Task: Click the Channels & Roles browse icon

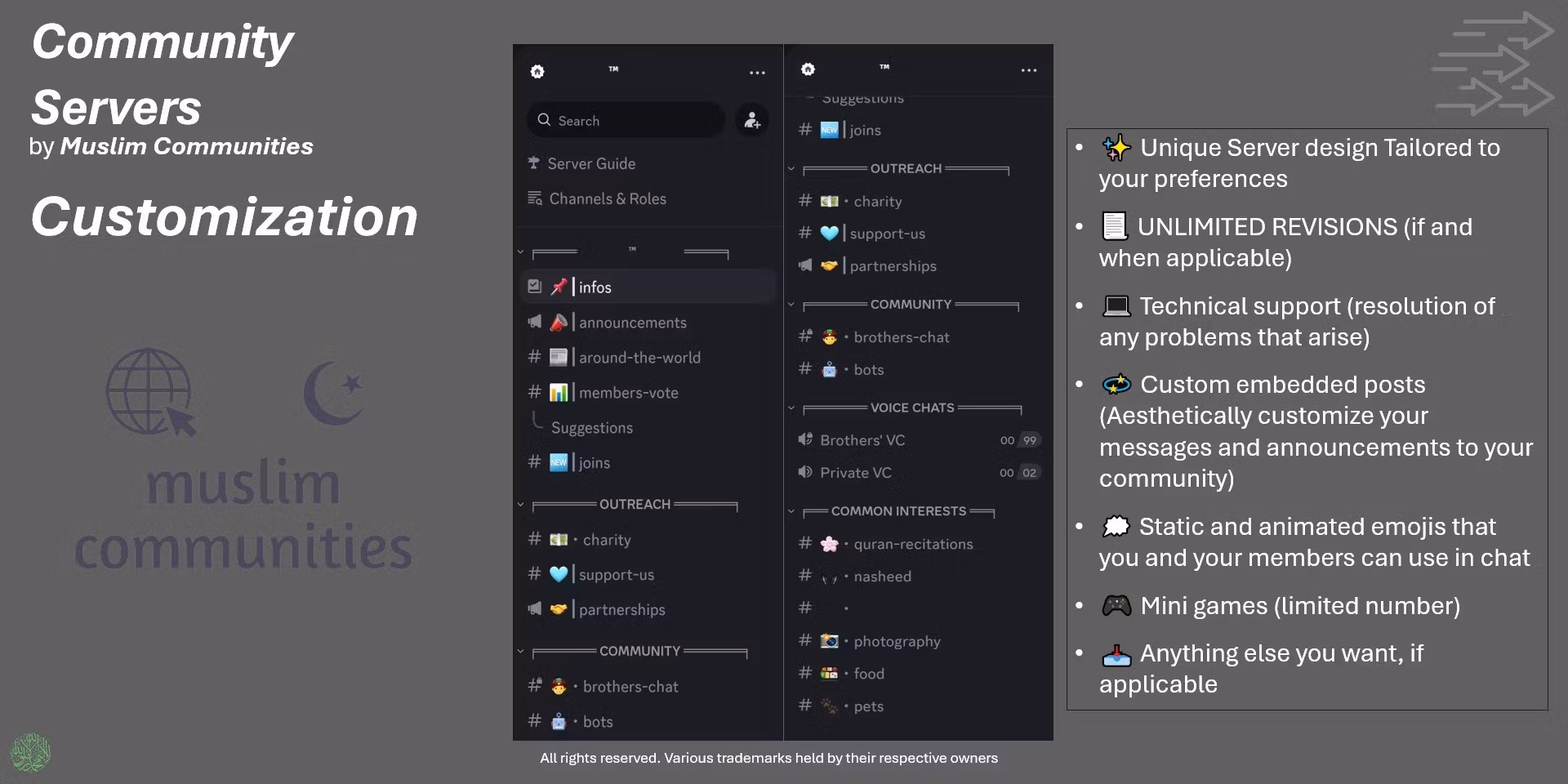Action: (x=535, y=198)
